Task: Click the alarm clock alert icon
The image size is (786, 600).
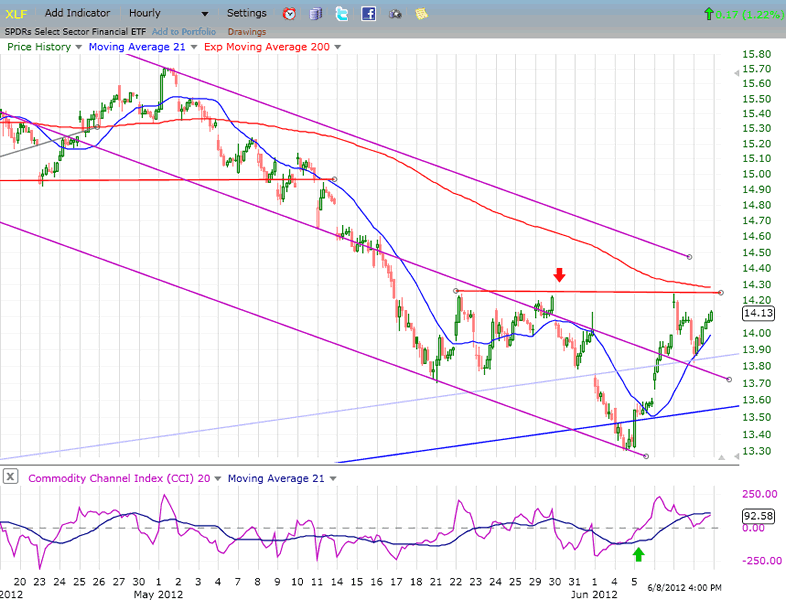Action: 290,14
